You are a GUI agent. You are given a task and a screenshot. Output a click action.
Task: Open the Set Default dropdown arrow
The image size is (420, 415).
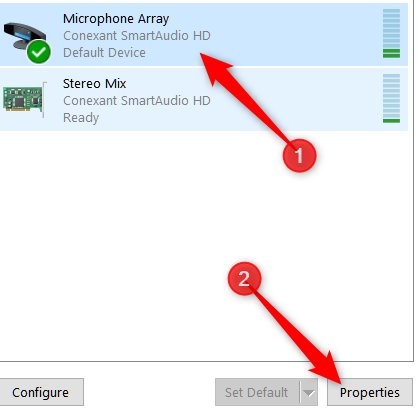[309, 392]
